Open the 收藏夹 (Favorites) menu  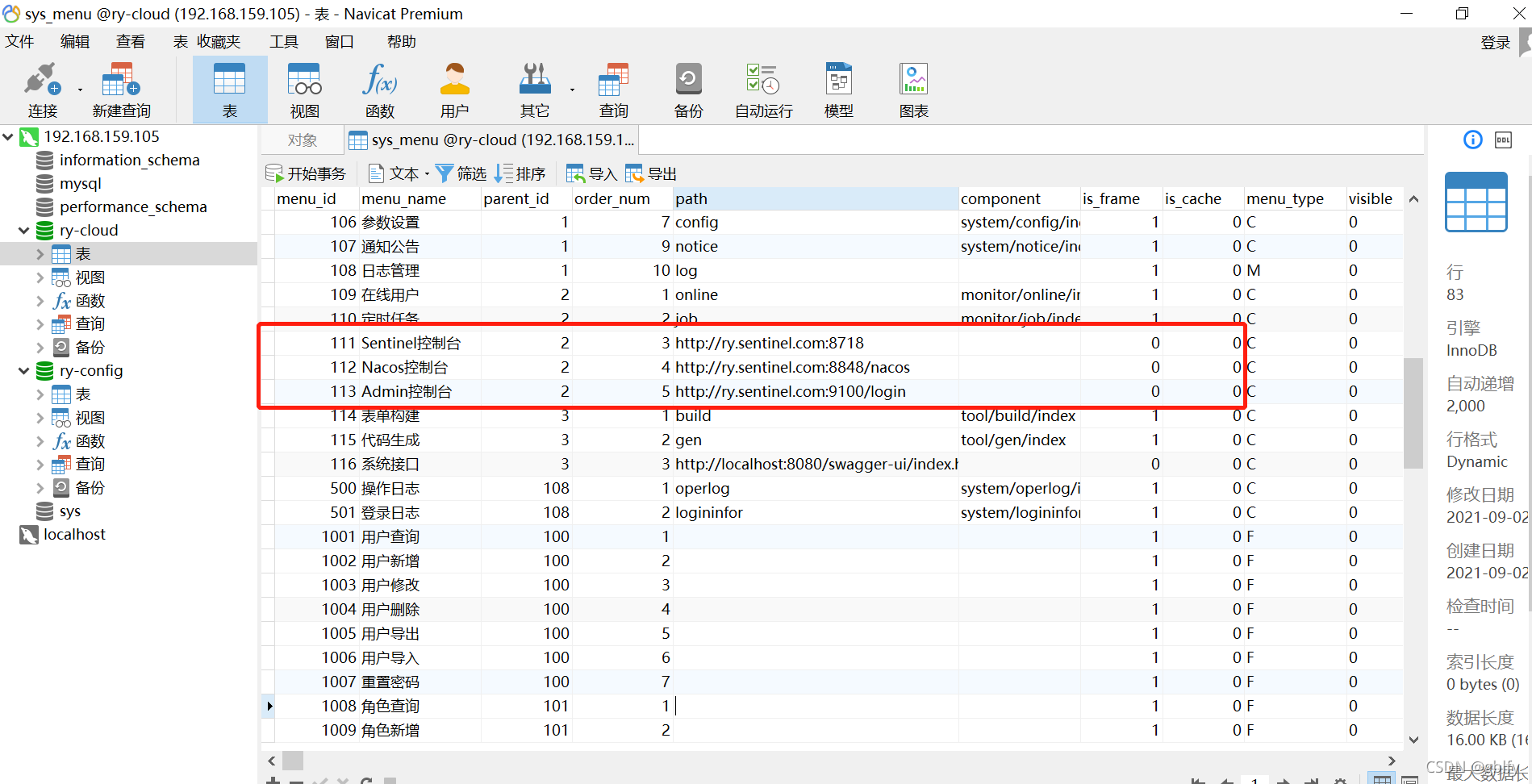(x=219, y=41)
